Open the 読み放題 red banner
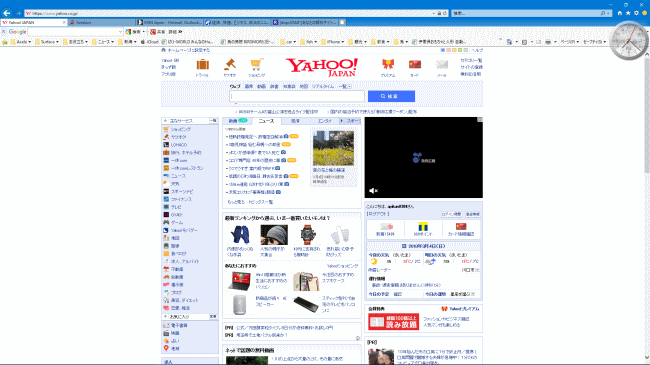Viewport: 650px width, 365px height. coord(393,322)
